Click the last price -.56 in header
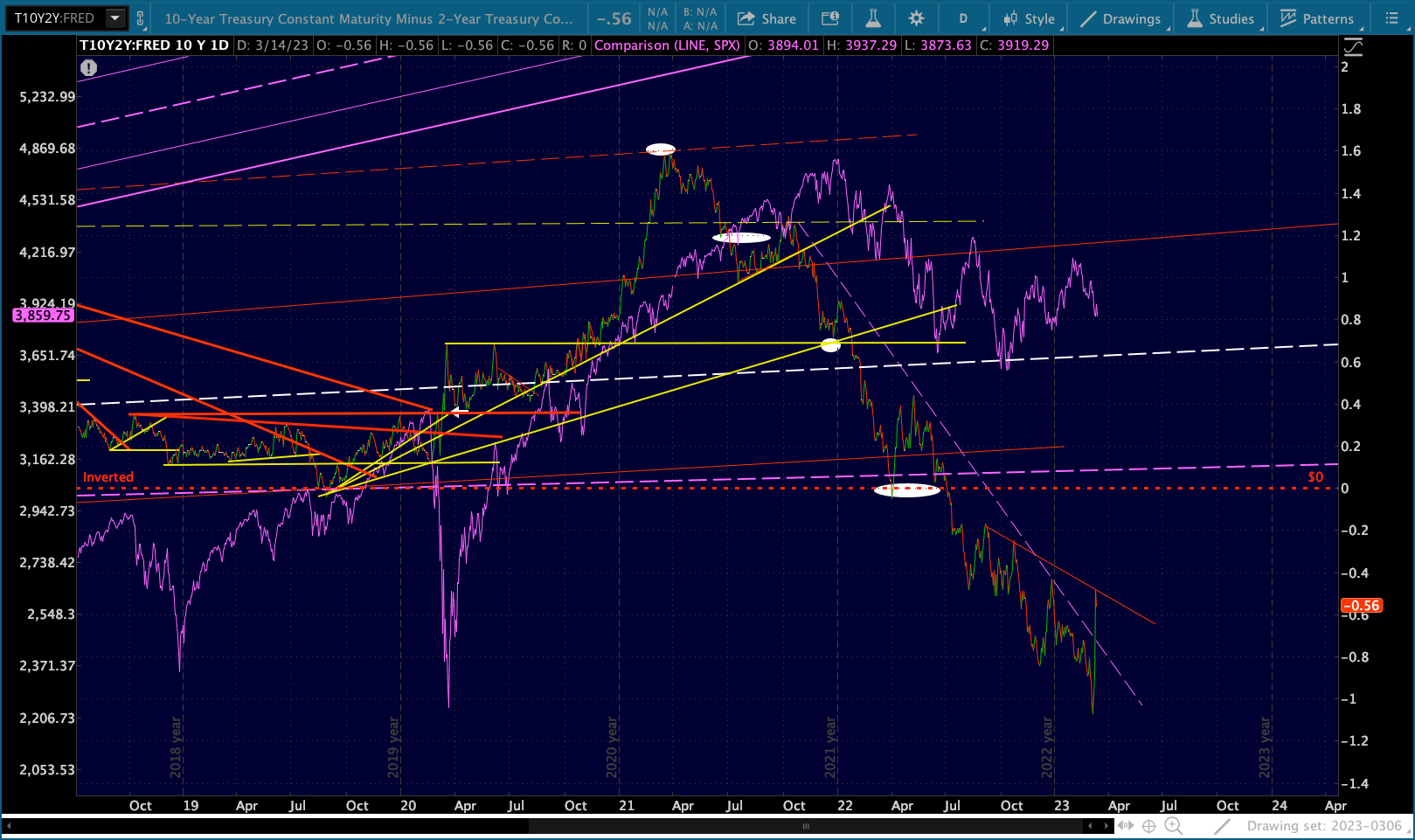Image resolution: width=1415 pixels, height=840 pixels. [x=614, y=18]
